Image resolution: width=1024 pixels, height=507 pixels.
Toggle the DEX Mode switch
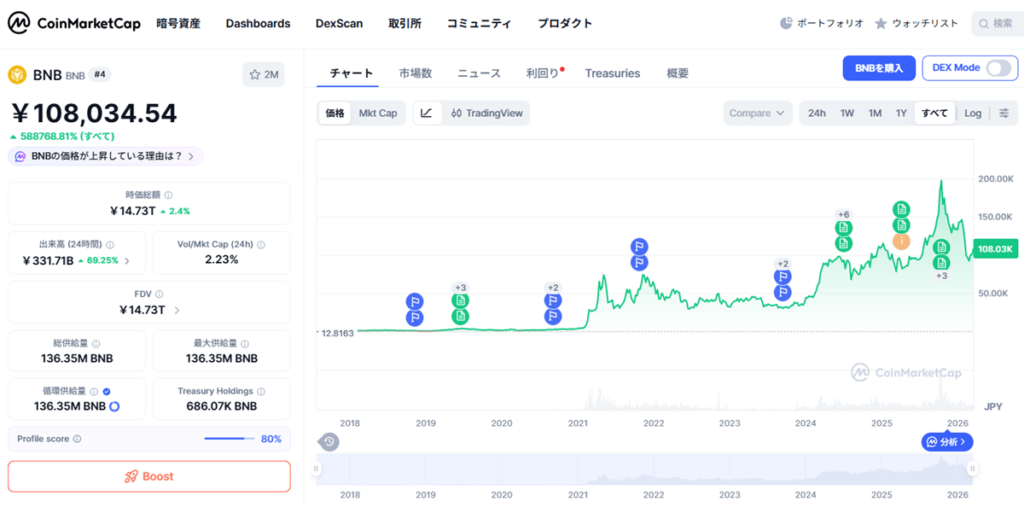click(998, 68)
